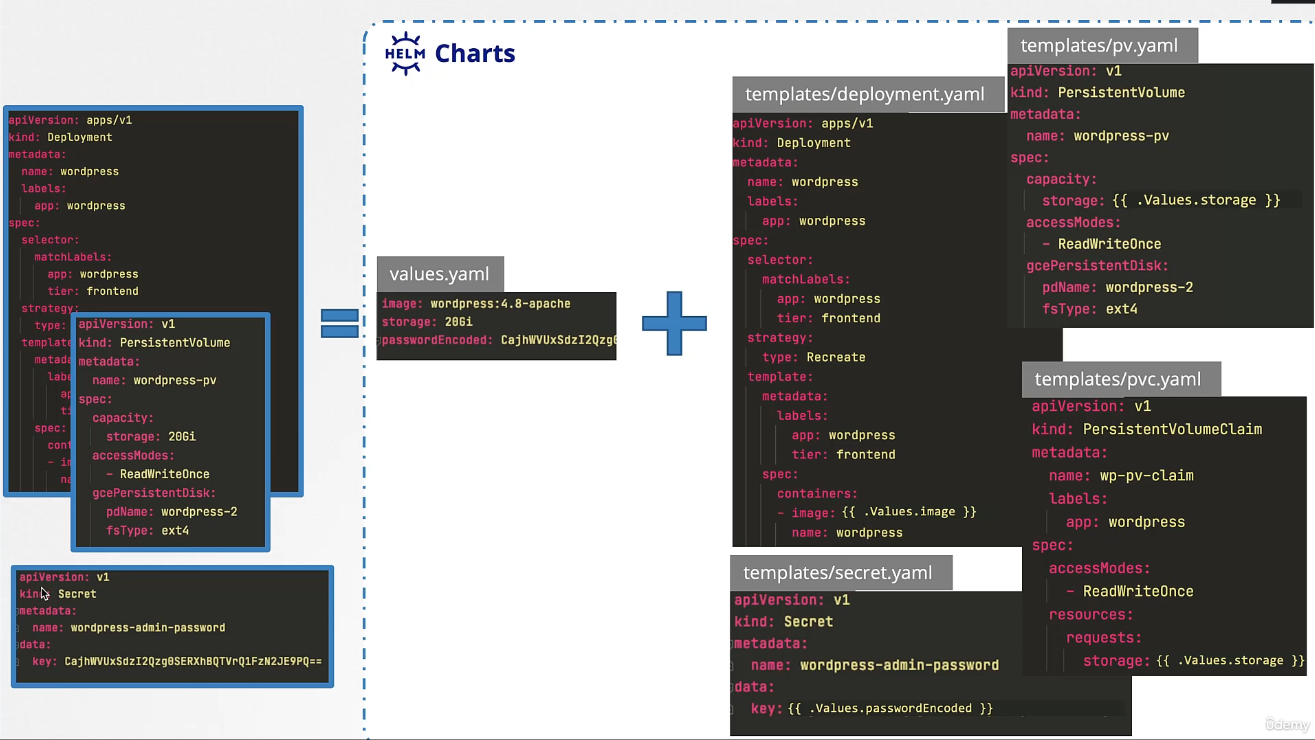The width and height of the screenshot is (1315, 740).
Task: Switch to the templates/pvc.yaml label
Action: [1118, 379]
